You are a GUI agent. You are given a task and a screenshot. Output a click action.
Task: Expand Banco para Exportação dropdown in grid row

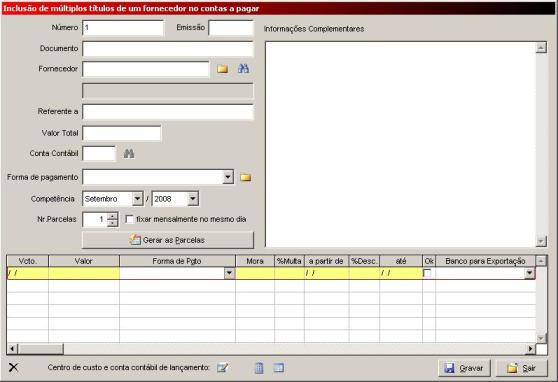click(530, 273)
